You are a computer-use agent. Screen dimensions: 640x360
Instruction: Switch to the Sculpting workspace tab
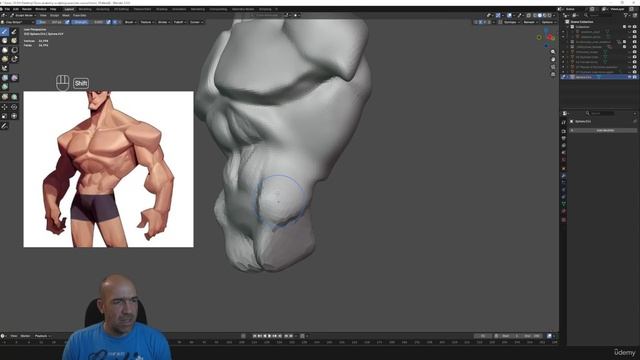point(102,9)
